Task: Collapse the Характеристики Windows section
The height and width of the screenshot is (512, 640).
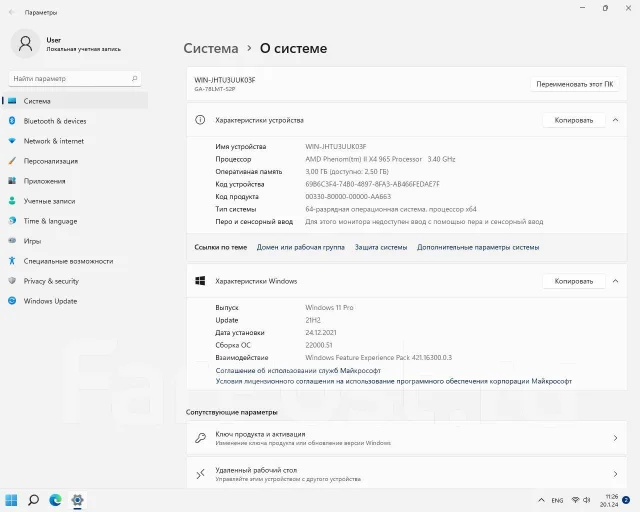Action: tap(616, 281)
